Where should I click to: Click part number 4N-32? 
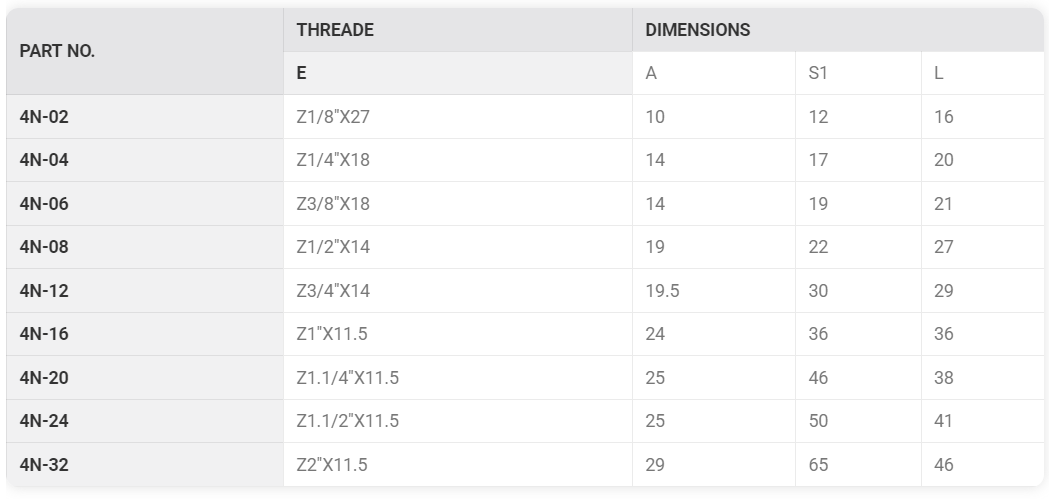click(44, 465)
